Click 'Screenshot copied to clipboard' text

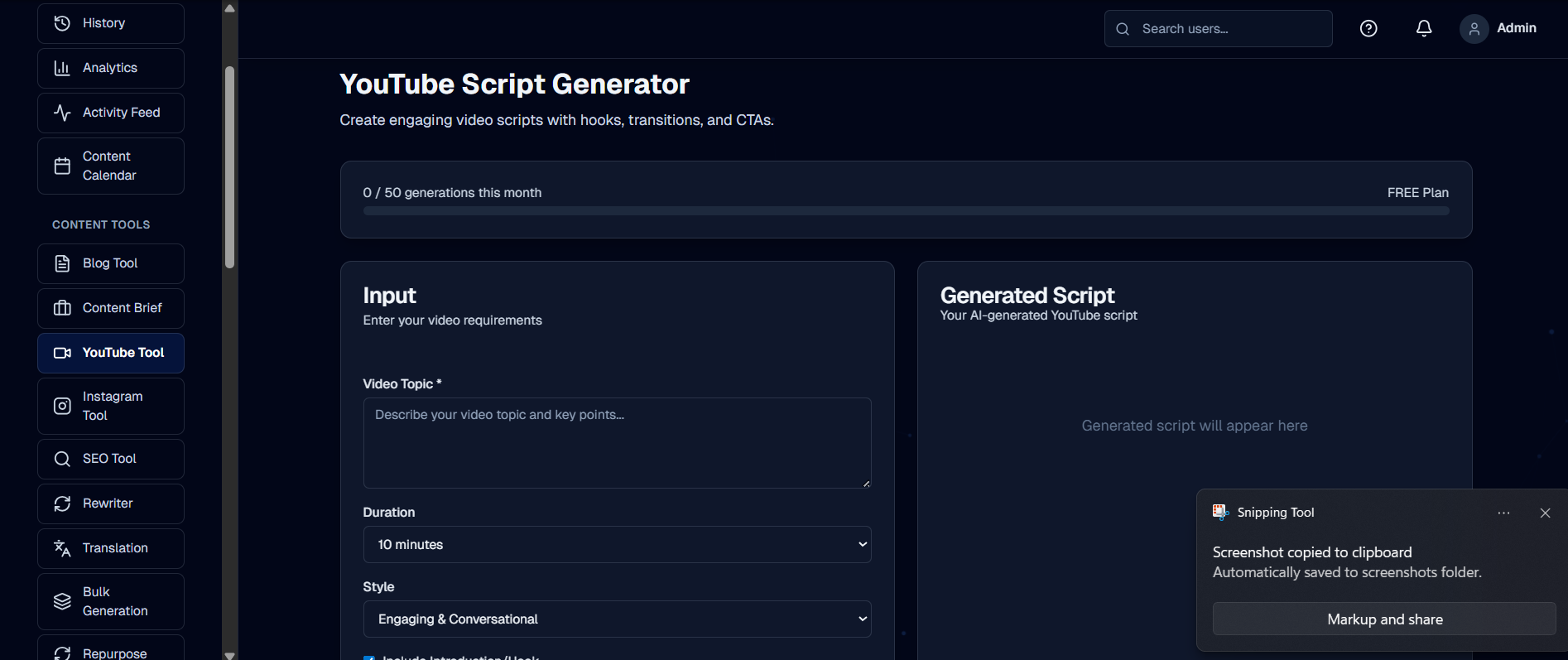(1312, 552)
